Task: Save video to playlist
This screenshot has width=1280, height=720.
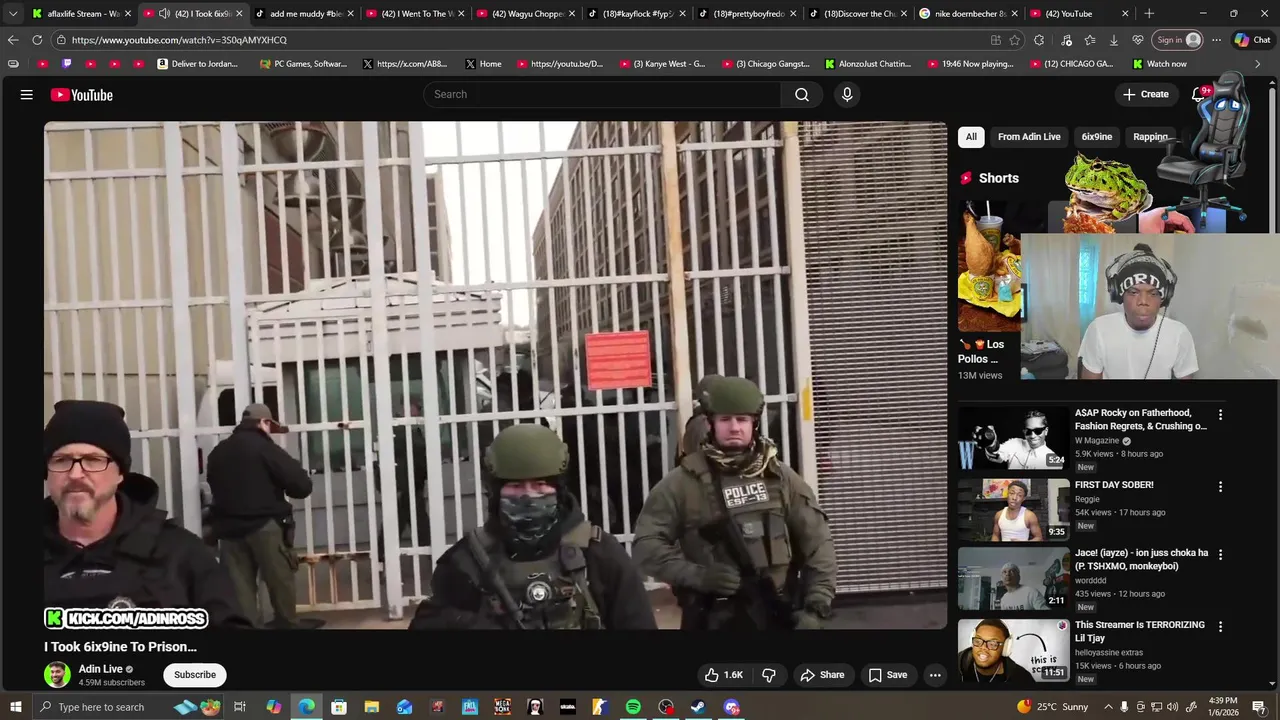Action: [x=888, y=675]
